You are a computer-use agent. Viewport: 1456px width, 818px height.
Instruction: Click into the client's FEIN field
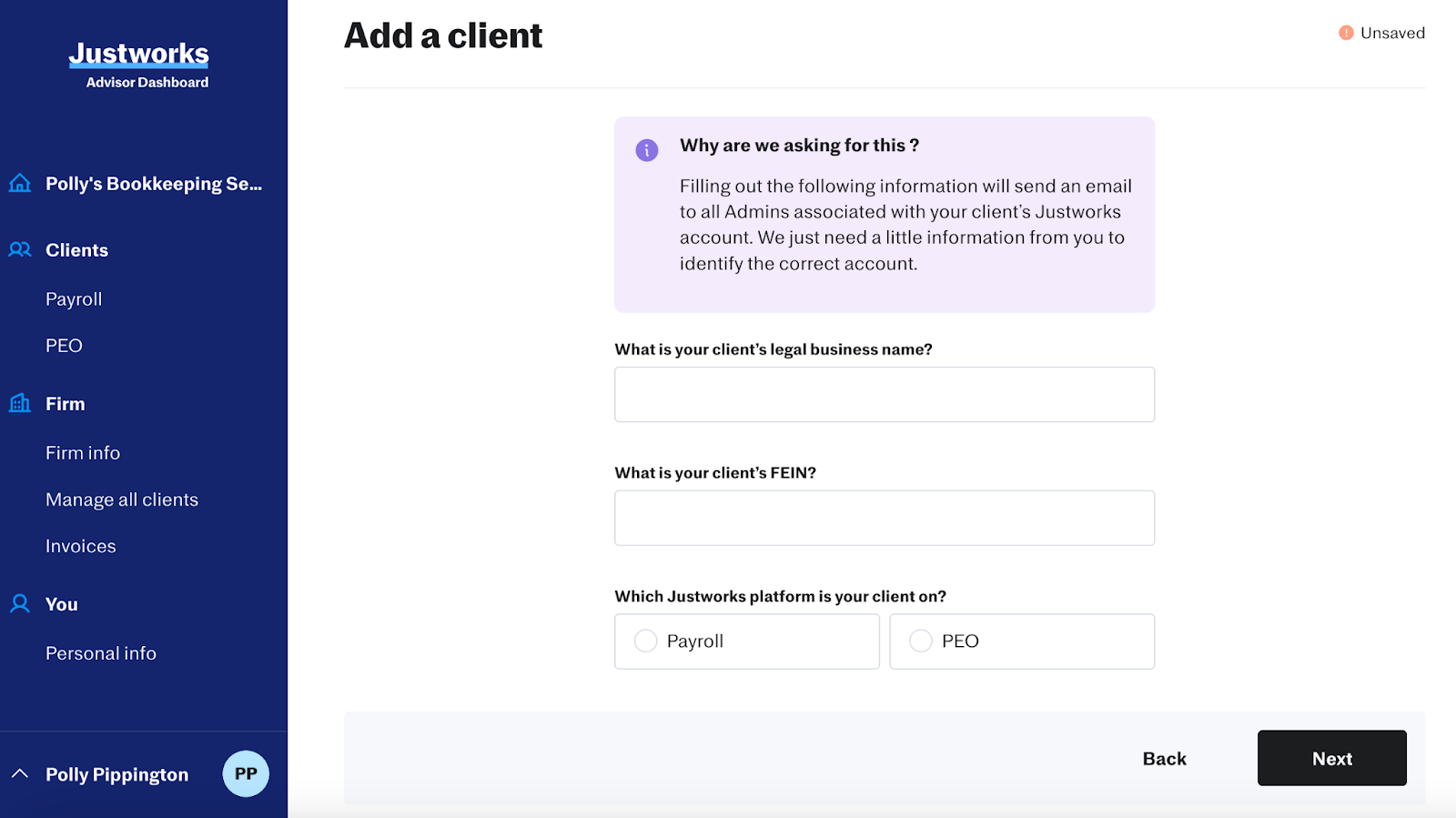(x=884, y=519)
